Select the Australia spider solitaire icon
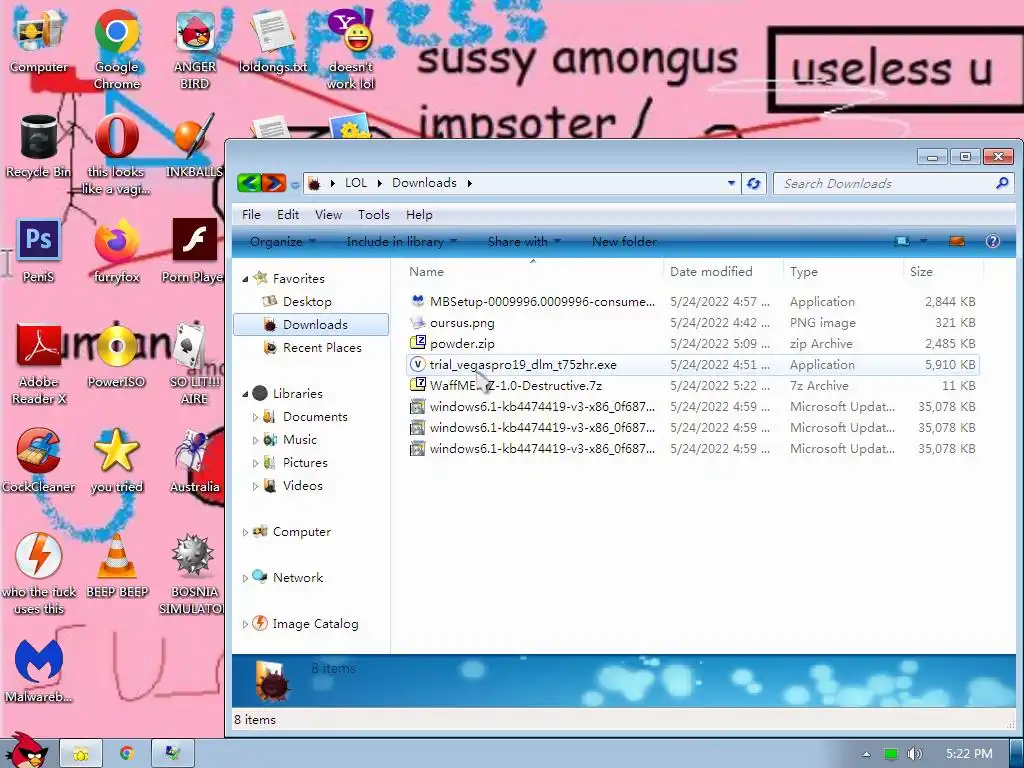The height and width of the screenshot is (768, 1024). pyautogui.click(x=195, y=460)
